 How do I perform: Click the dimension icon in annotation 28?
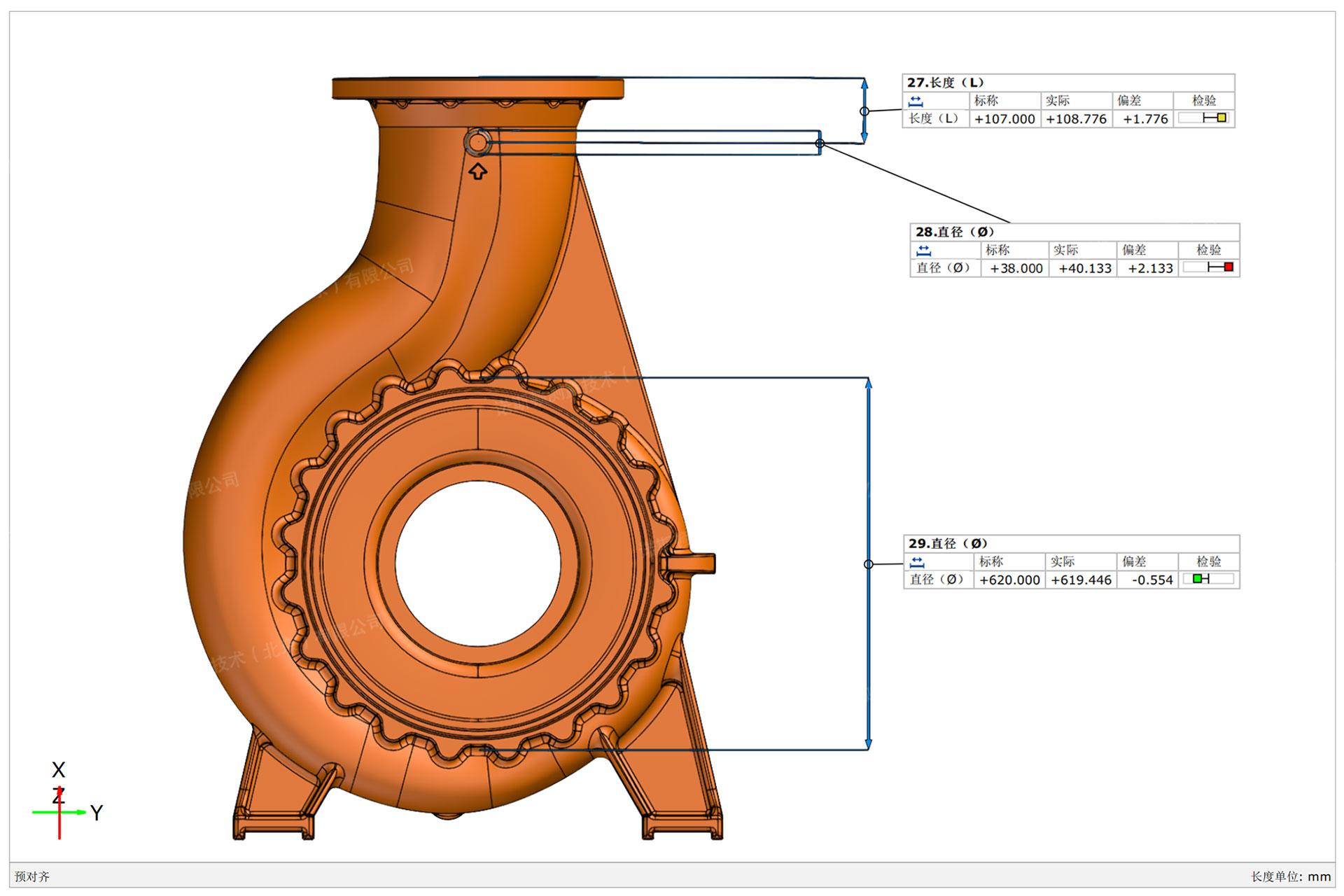point(923,250)
